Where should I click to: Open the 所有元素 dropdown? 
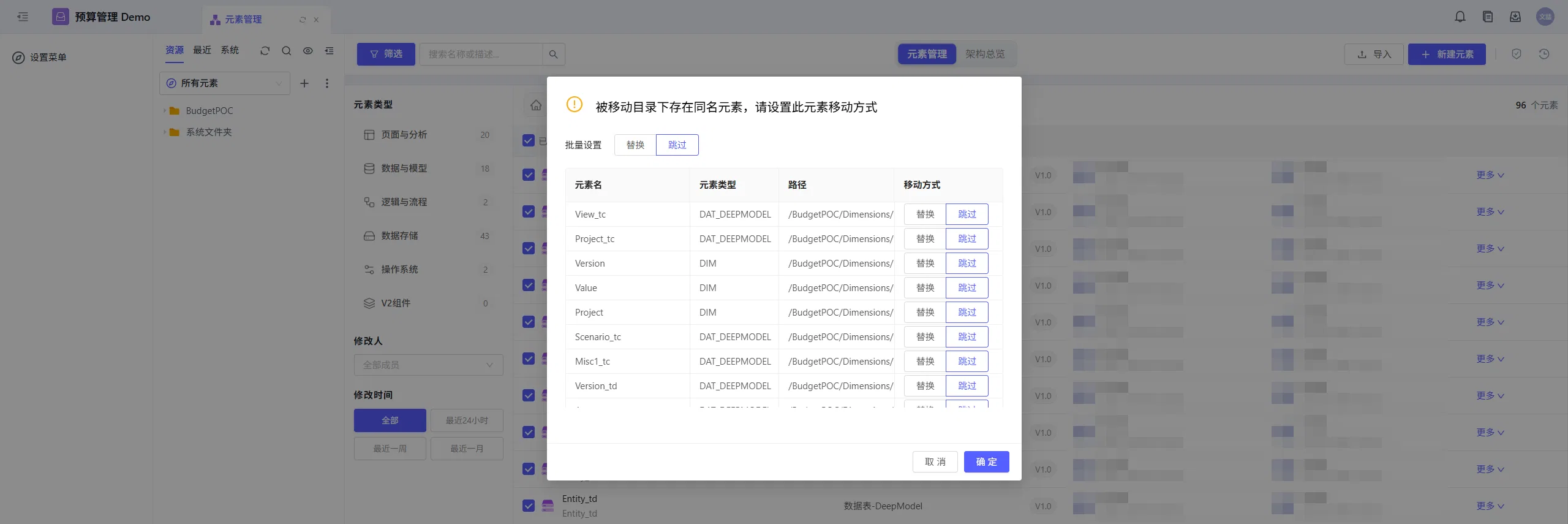(x=225, y=83)
